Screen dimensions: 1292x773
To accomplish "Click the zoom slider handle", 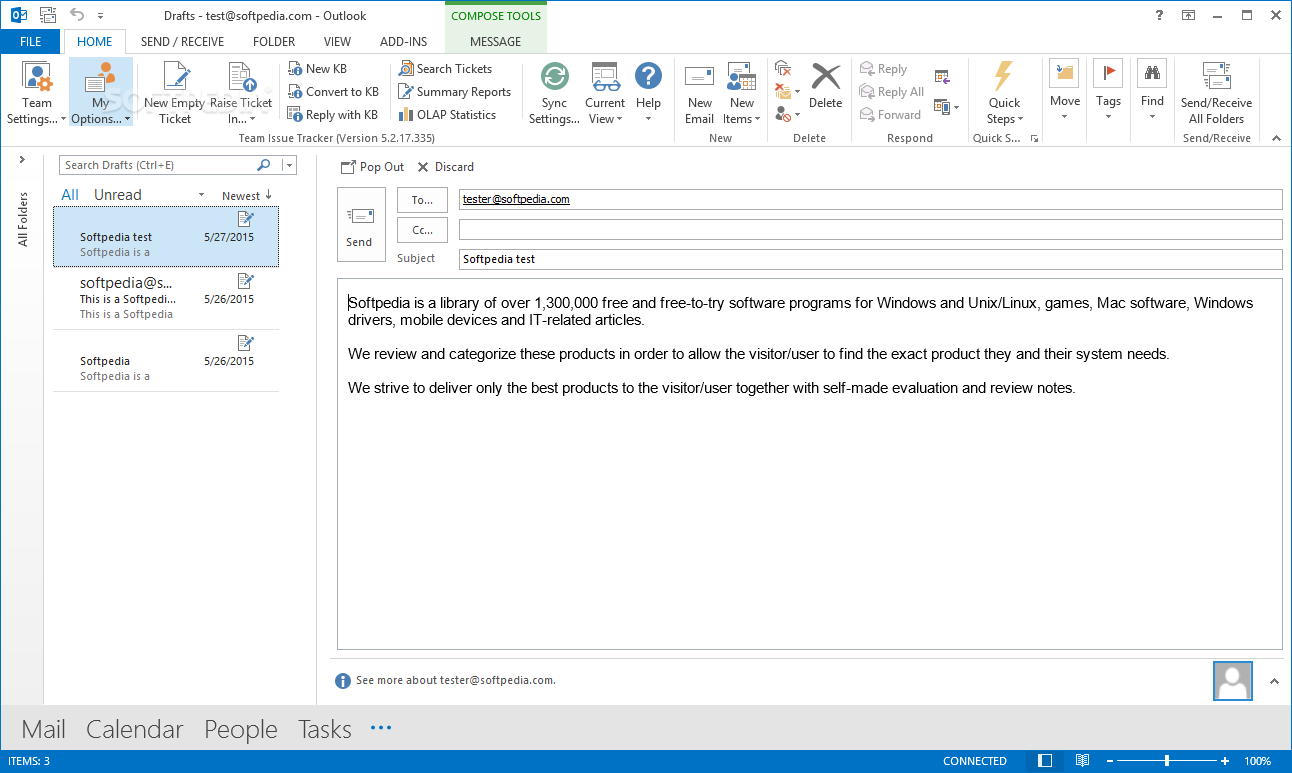I will pyautogui.click(x=1167, y=761).
